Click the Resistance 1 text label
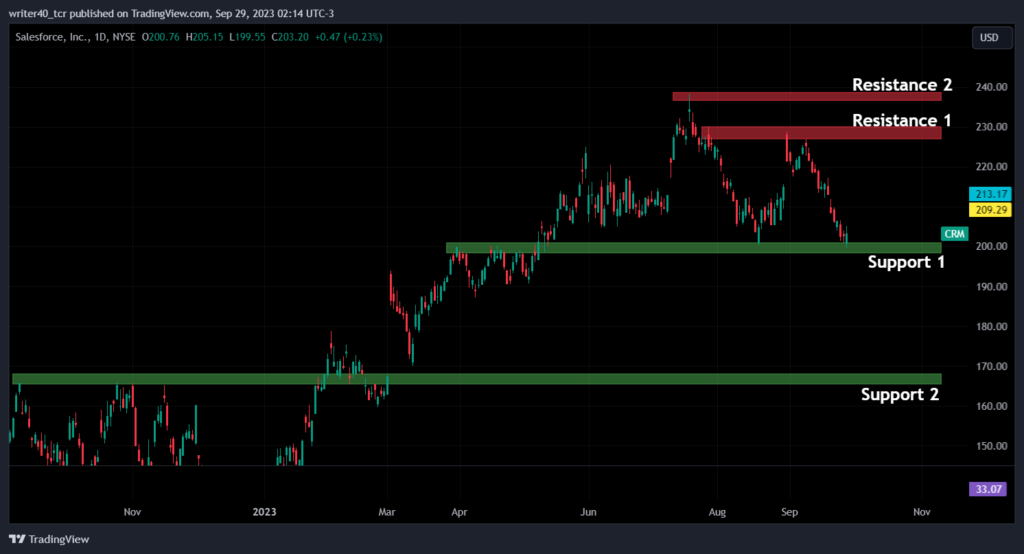 click(x=901, y=120)
